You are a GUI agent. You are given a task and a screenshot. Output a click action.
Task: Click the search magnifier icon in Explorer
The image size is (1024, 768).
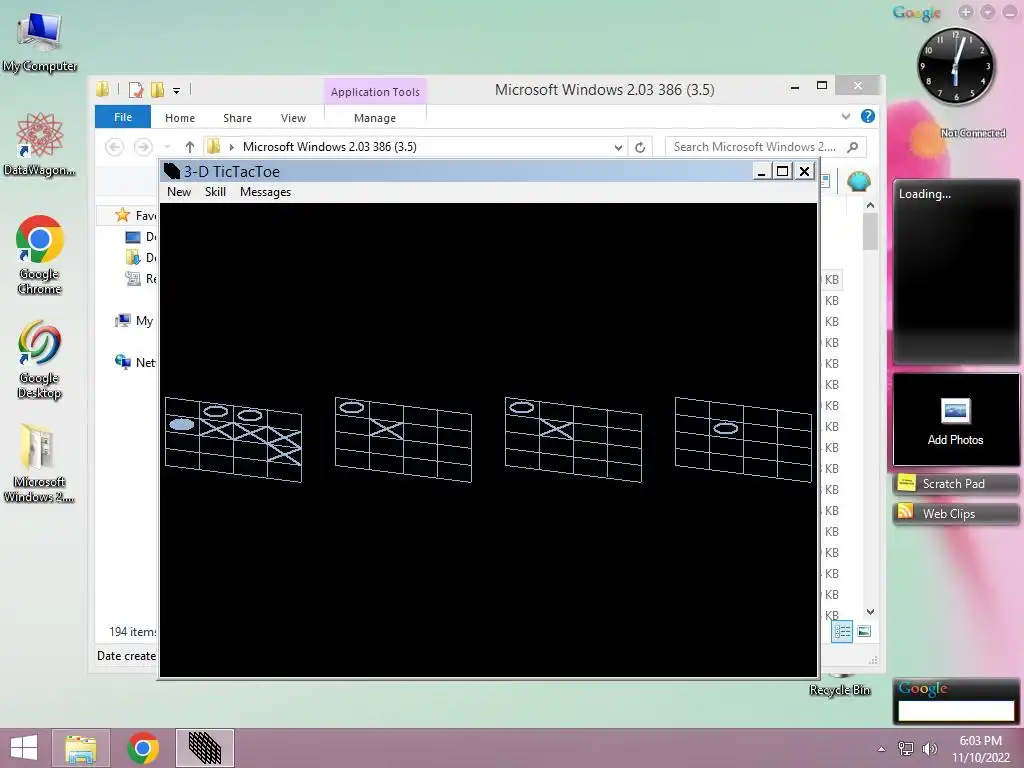pyautogui.click(x=852, y=147)
